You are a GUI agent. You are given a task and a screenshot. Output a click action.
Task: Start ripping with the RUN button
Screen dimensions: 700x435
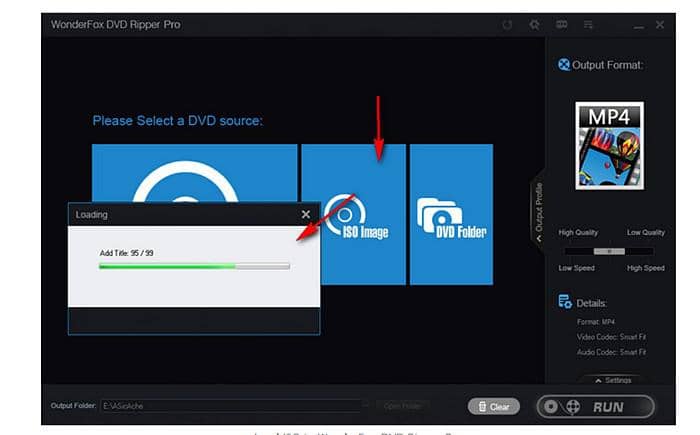tap(596, 407)
